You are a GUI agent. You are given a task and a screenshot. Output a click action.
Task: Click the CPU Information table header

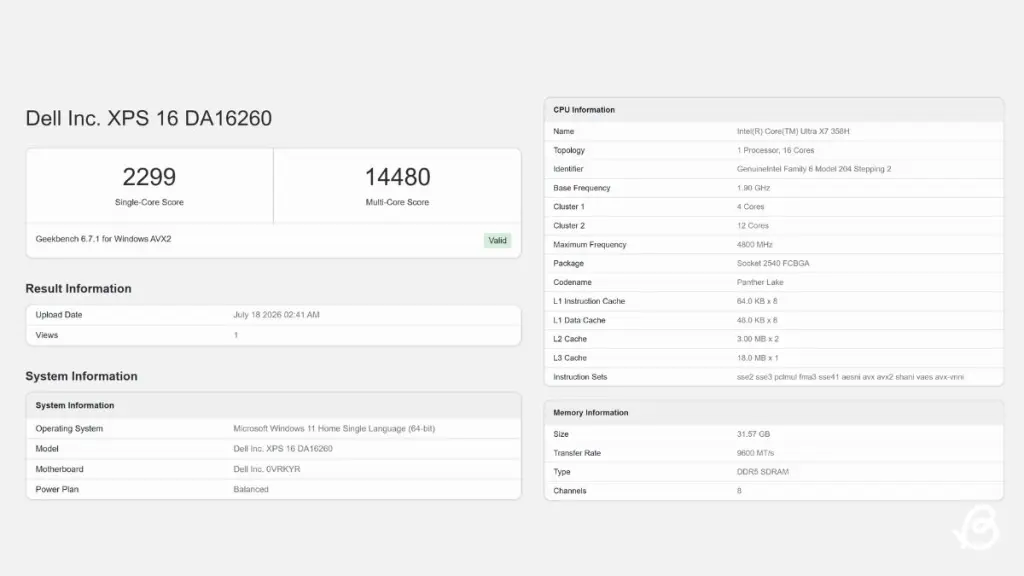click(x=774, y=110)
